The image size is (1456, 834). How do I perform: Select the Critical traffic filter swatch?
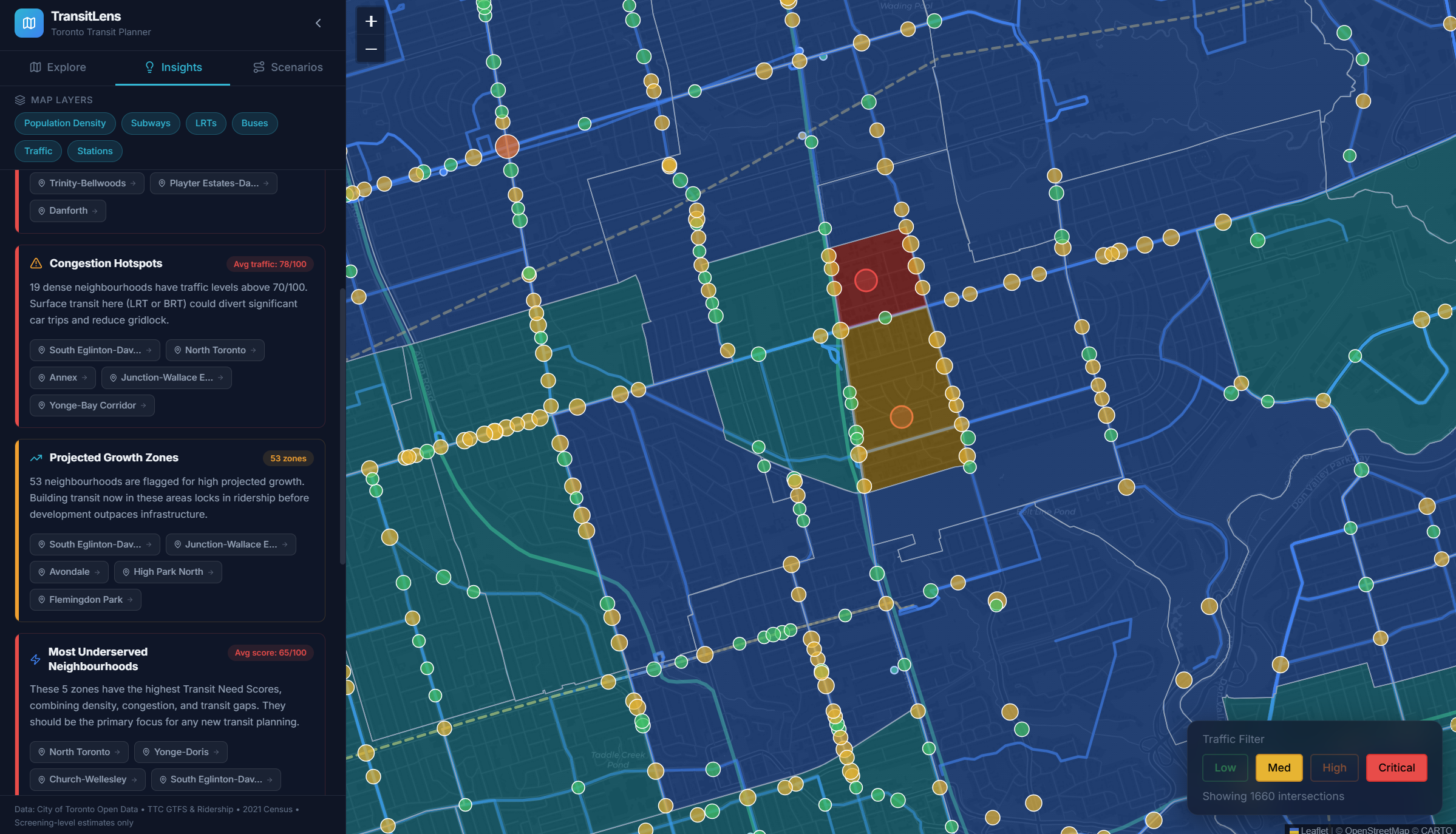1396,768
